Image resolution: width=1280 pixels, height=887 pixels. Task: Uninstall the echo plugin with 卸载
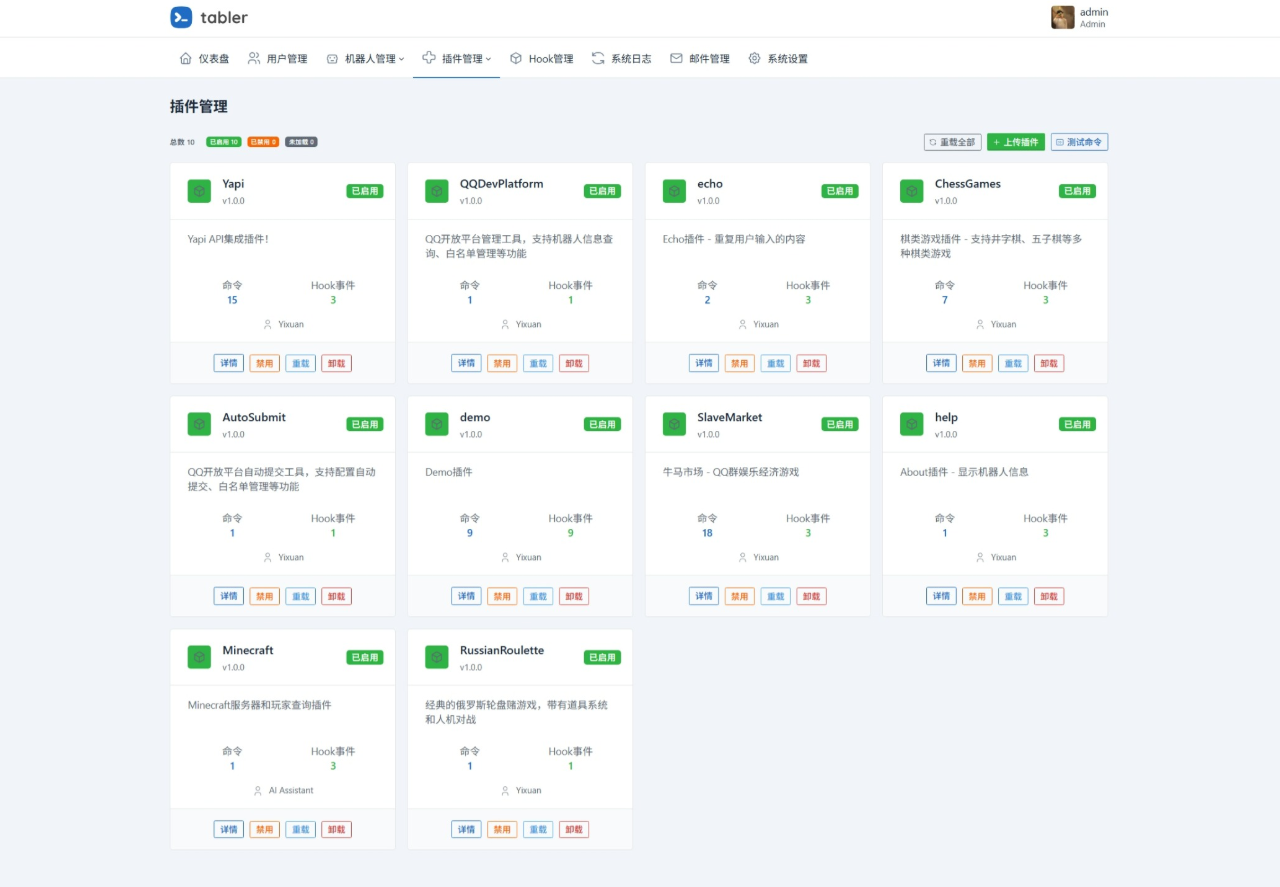coord(812,363)
